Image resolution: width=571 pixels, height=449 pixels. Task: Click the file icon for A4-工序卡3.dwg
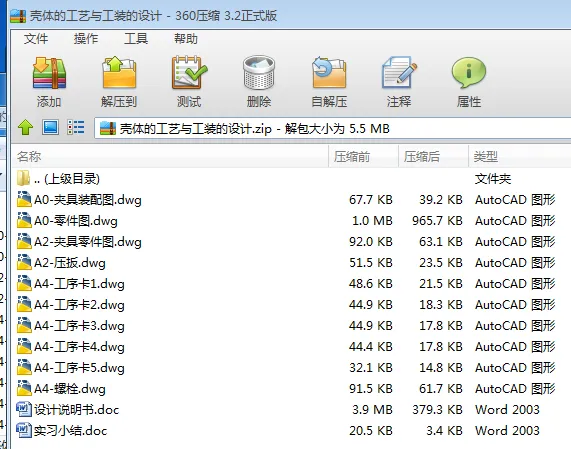point(24,325)
